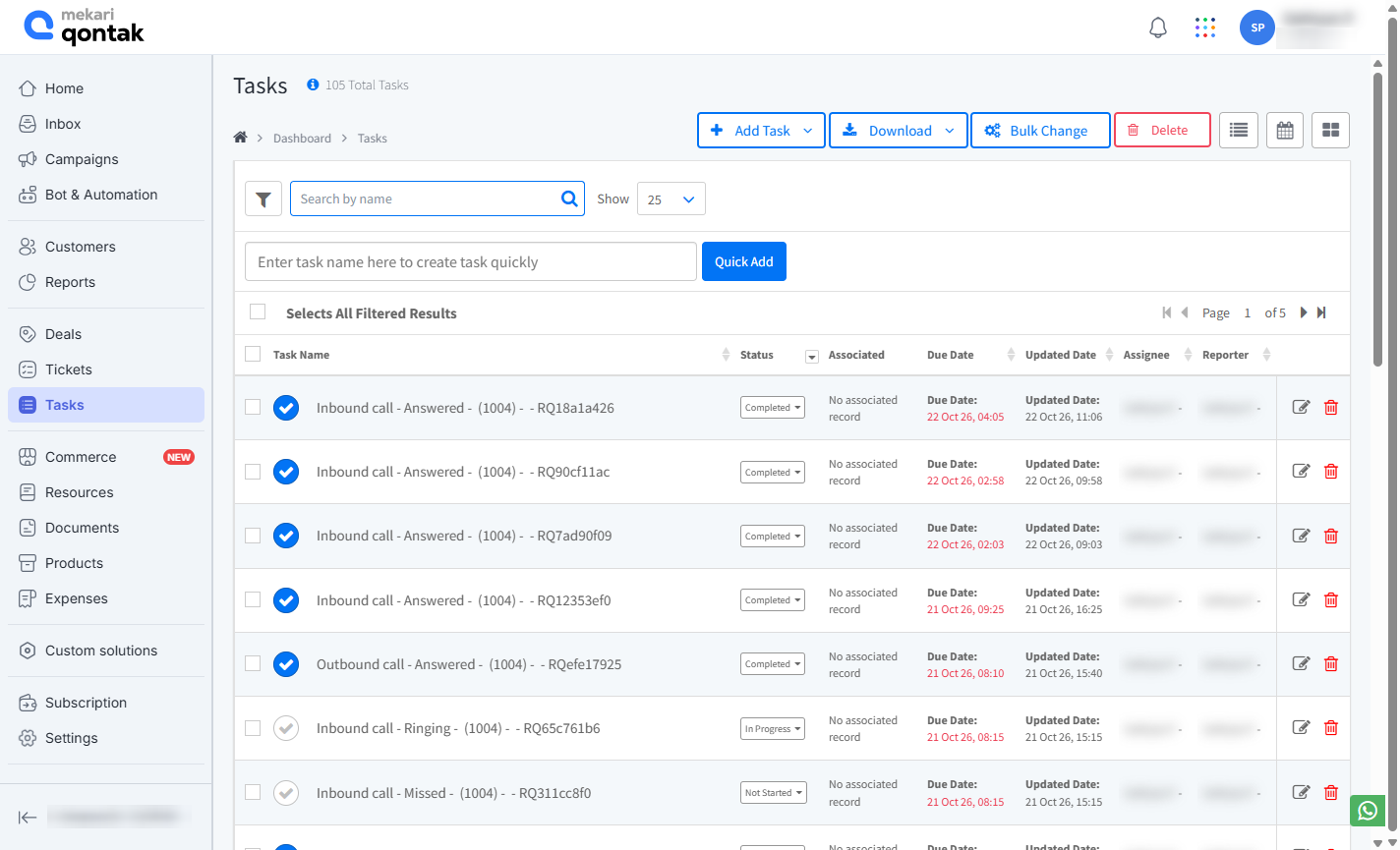This screenshot has width=1400, height=850.
Task: Jump to last page arrow
Action: tap(1321, 312)
